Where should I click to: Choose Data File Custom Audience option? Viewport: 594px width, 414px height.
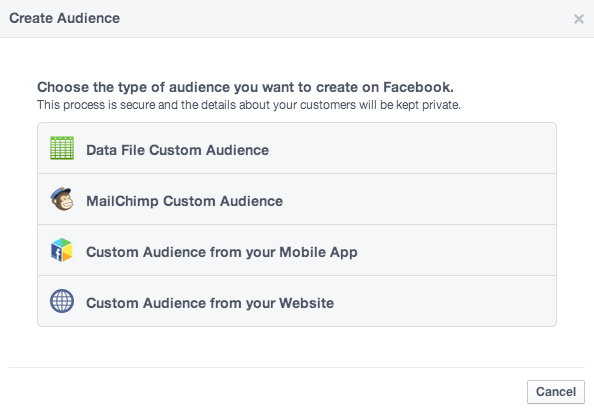pyautogui.click(x=297, y=148)
